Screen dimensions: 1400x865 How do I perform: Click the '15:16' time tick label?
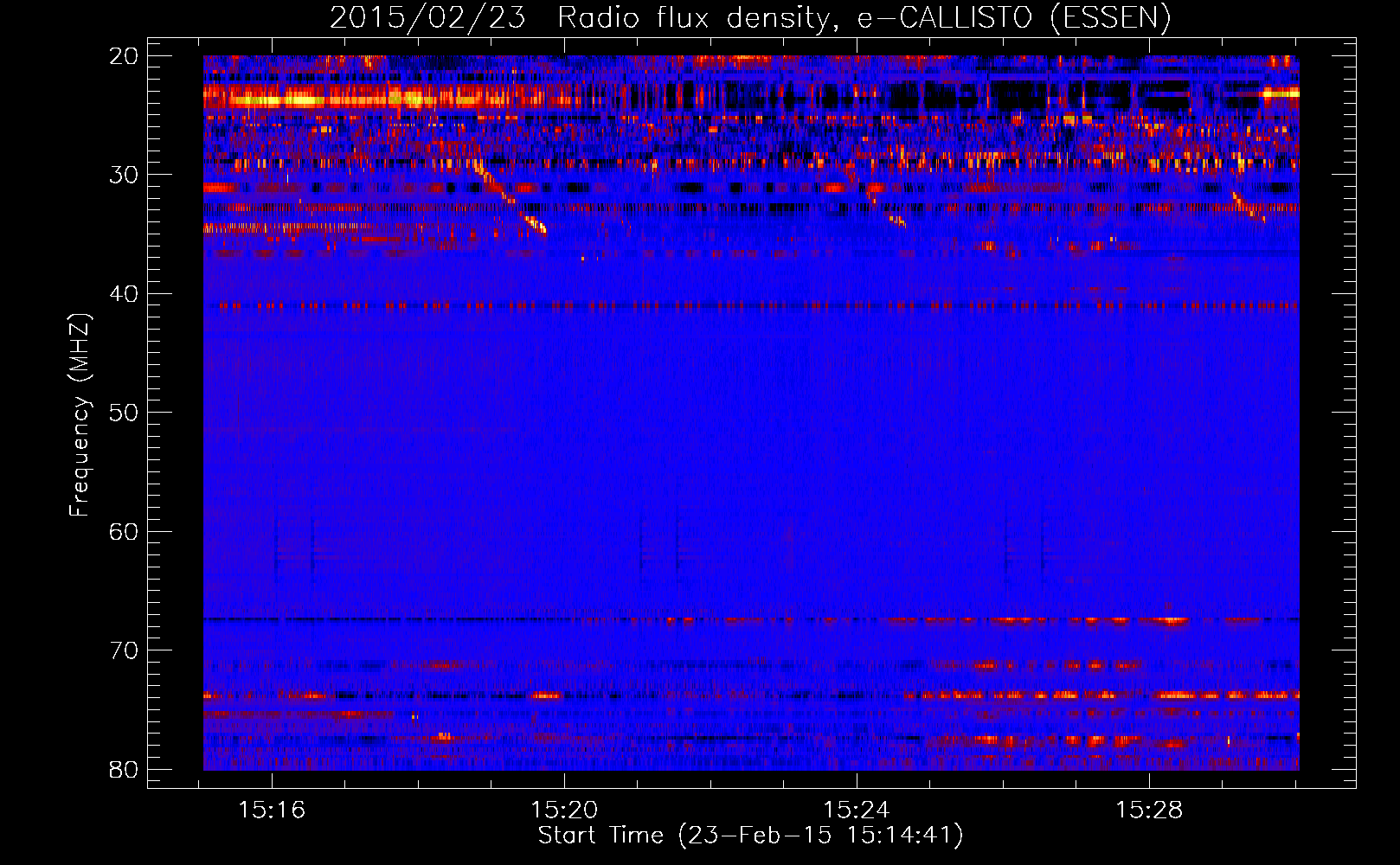coord(272,811)
